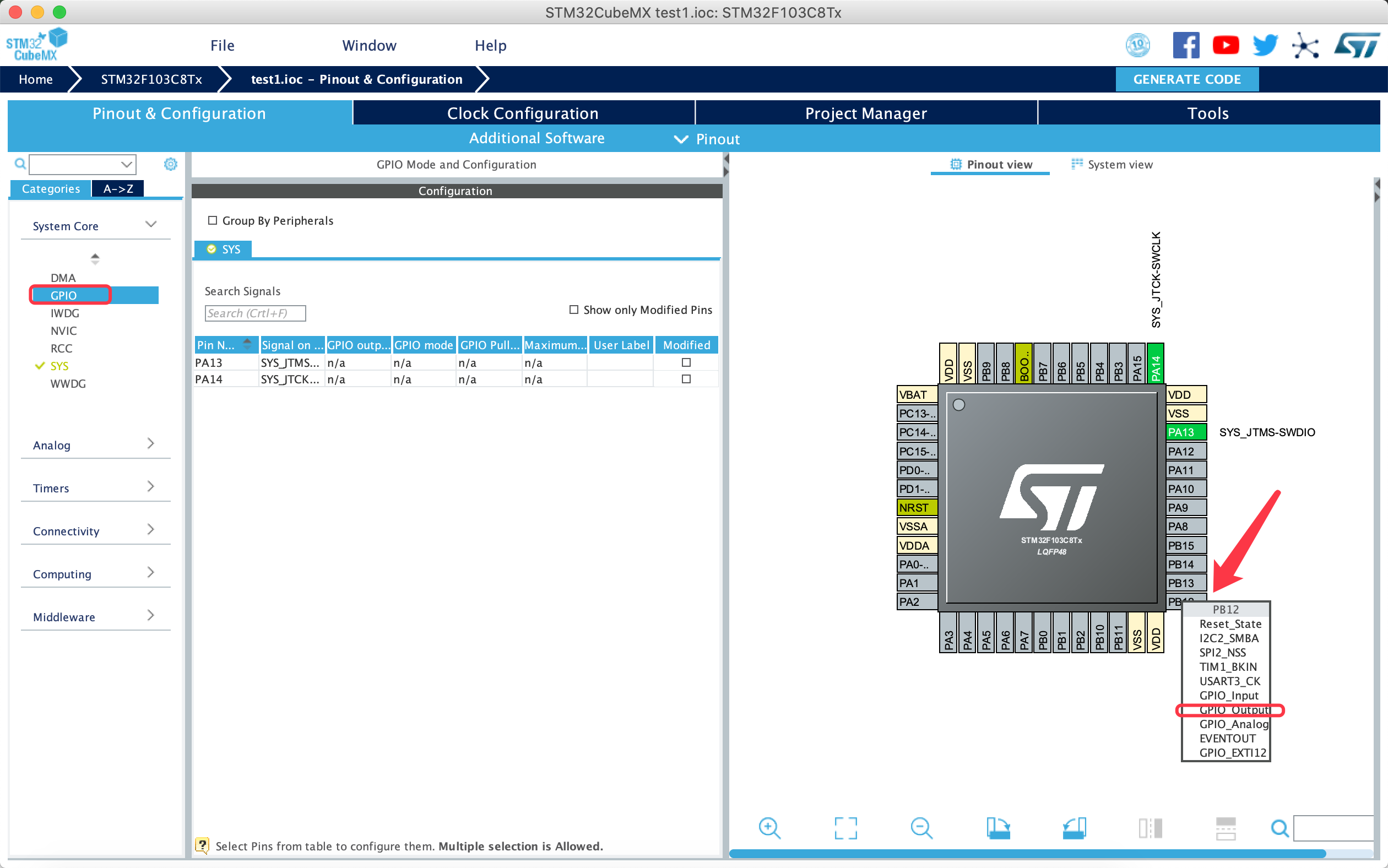Toggle the Modified checkbox for PA14
Image resolution: width=1388 pixels, height=868 pixels.
(x=686, y=379)
